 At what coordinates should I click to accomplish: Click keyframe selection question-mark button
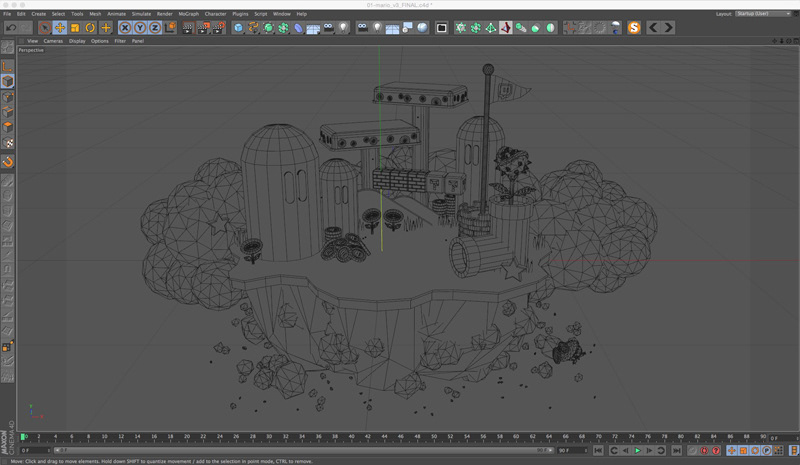pyautogui.click(x=716, y=450)
